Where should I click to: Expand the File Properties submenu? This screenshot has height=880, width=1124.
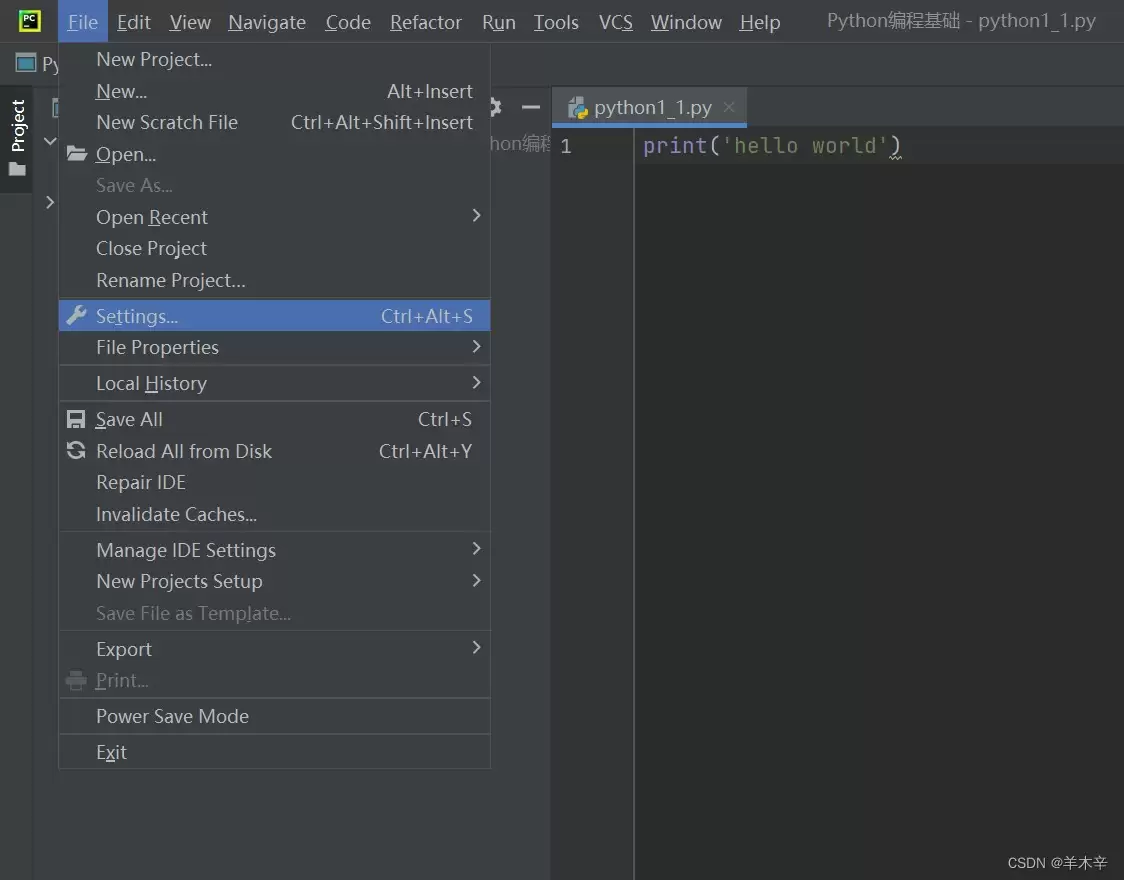click(x=275, y=348)
